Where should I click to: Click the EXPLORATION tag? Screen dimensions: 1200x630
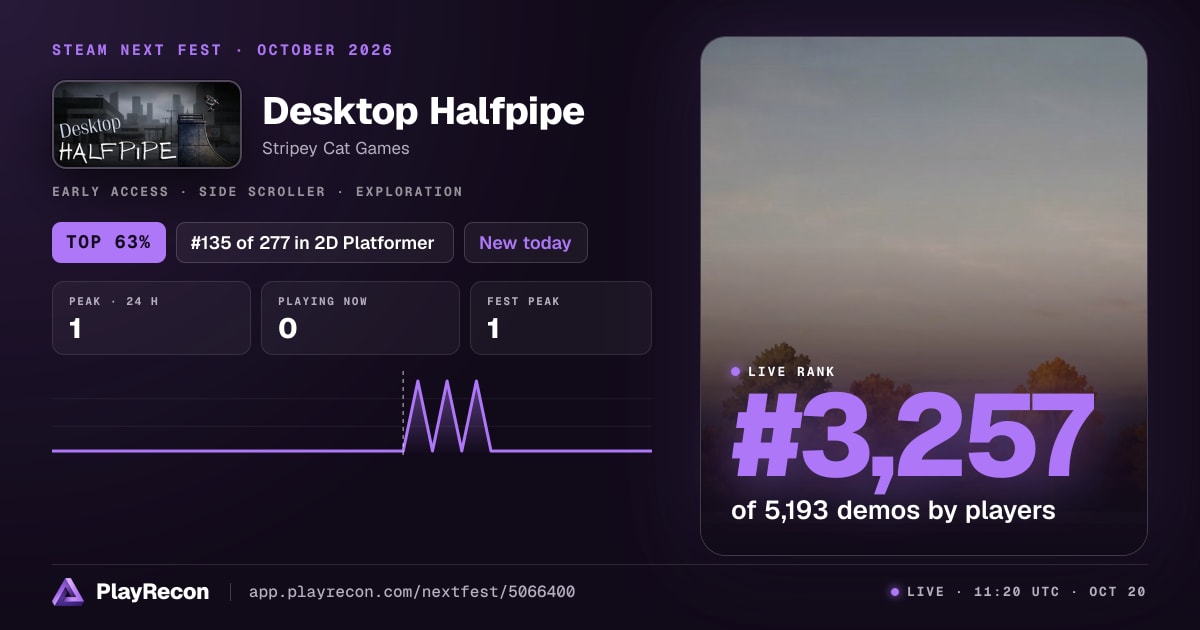point(409,191)
